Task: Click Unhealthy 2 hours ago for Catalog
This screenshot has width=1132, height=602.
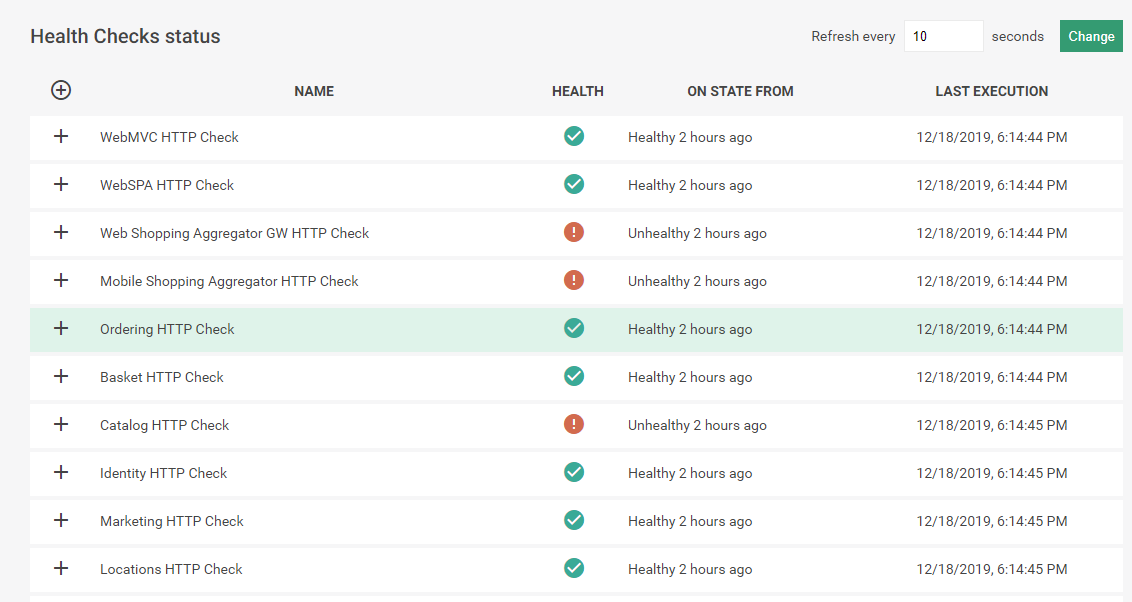Action: coord(697,425)
